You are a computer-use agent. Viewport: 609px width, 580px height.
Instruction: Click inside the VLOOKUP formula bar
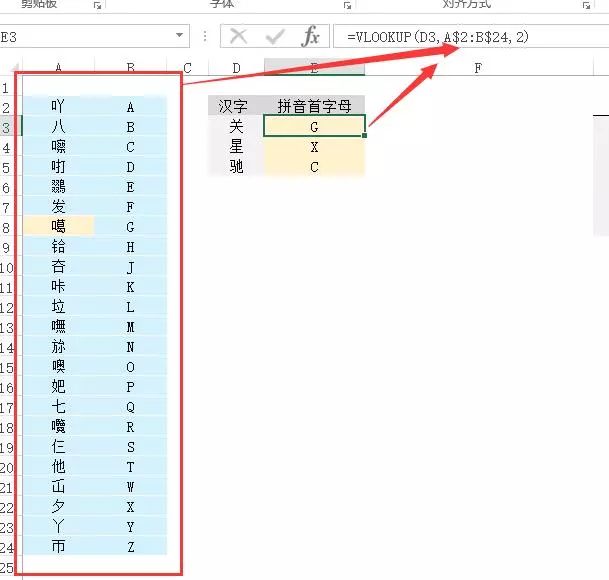coord(471,37)
